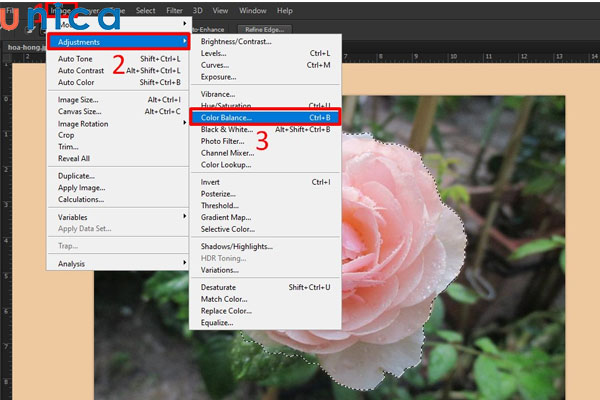Image resolution: width=600 pixels, height=400 pixels.
Task: Choose Desaturate
Action: click(x=265, y=287)
